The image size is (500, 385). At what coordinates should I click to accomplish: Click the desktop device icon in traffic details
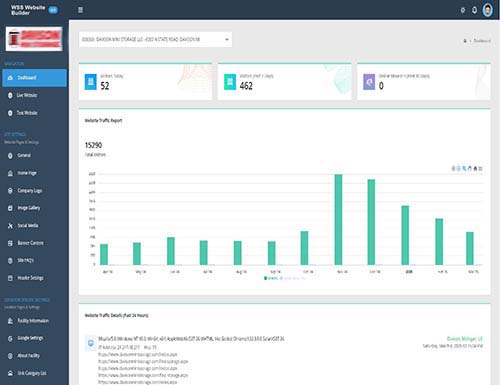(x=90, y=343)
